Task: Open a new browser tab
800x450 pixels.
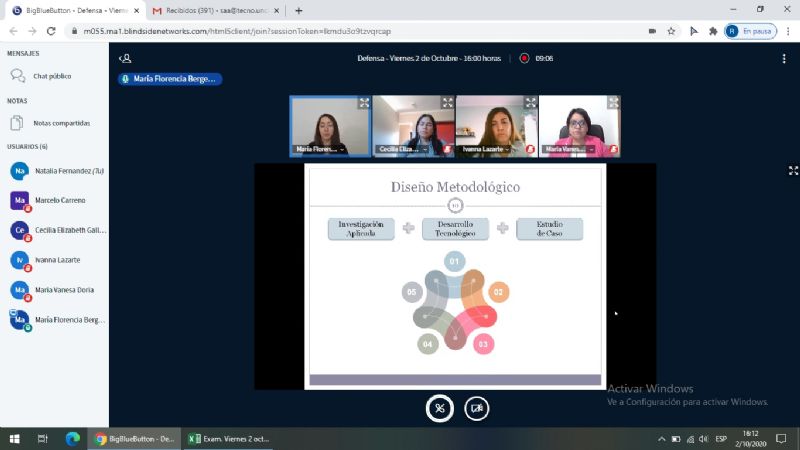Action: (x=298, y=10)
